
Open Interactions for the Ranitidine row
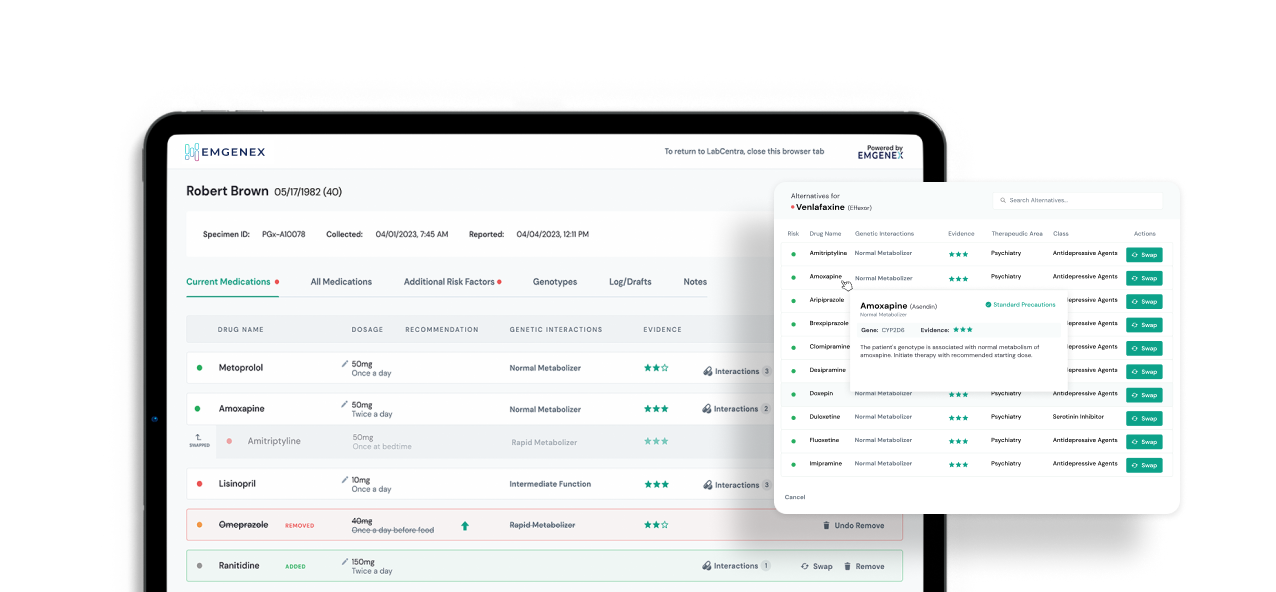click(x=737, y=566)
